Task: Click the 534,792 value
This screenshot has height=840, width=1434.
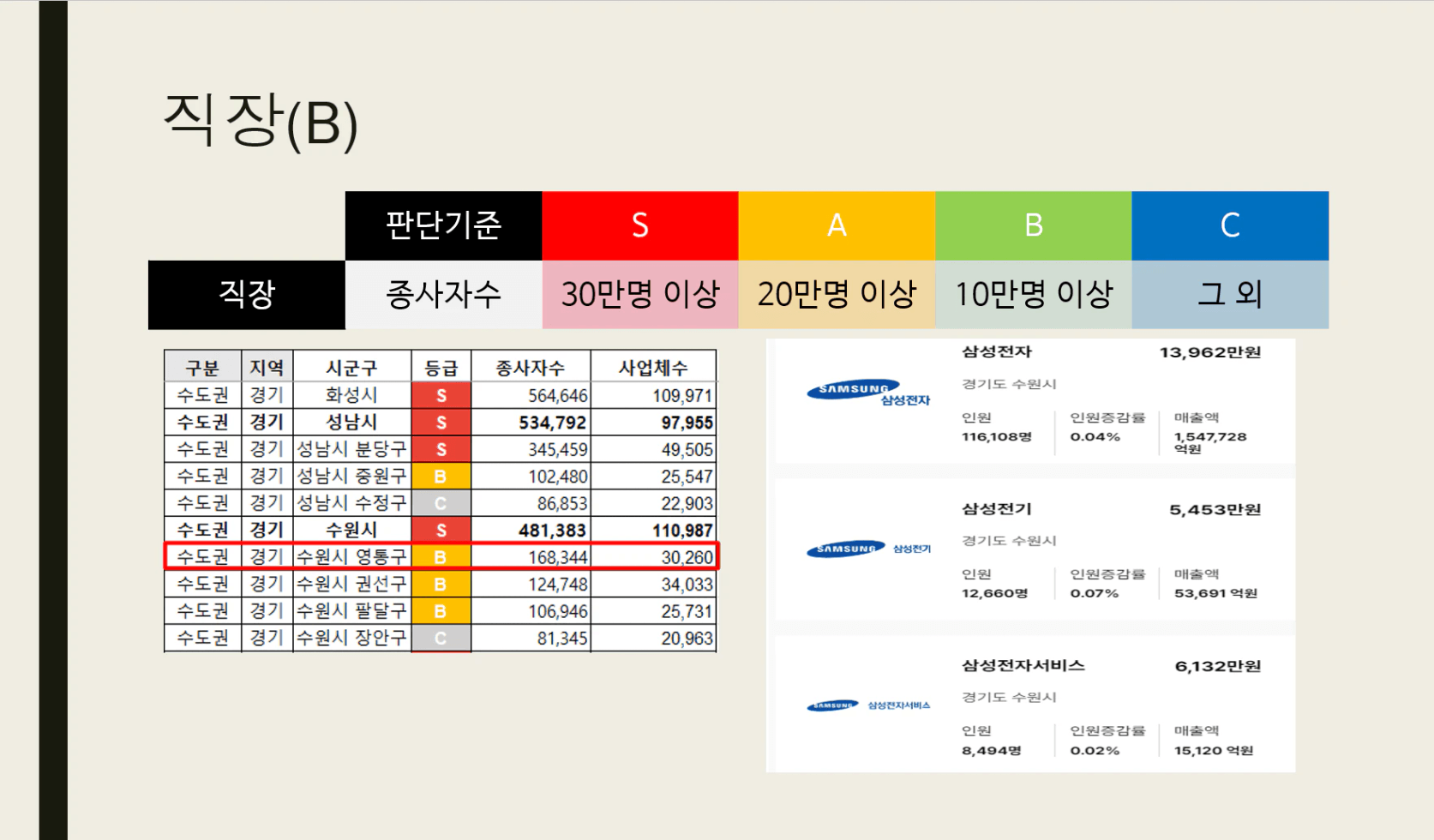Action: (x=552, y=423)
